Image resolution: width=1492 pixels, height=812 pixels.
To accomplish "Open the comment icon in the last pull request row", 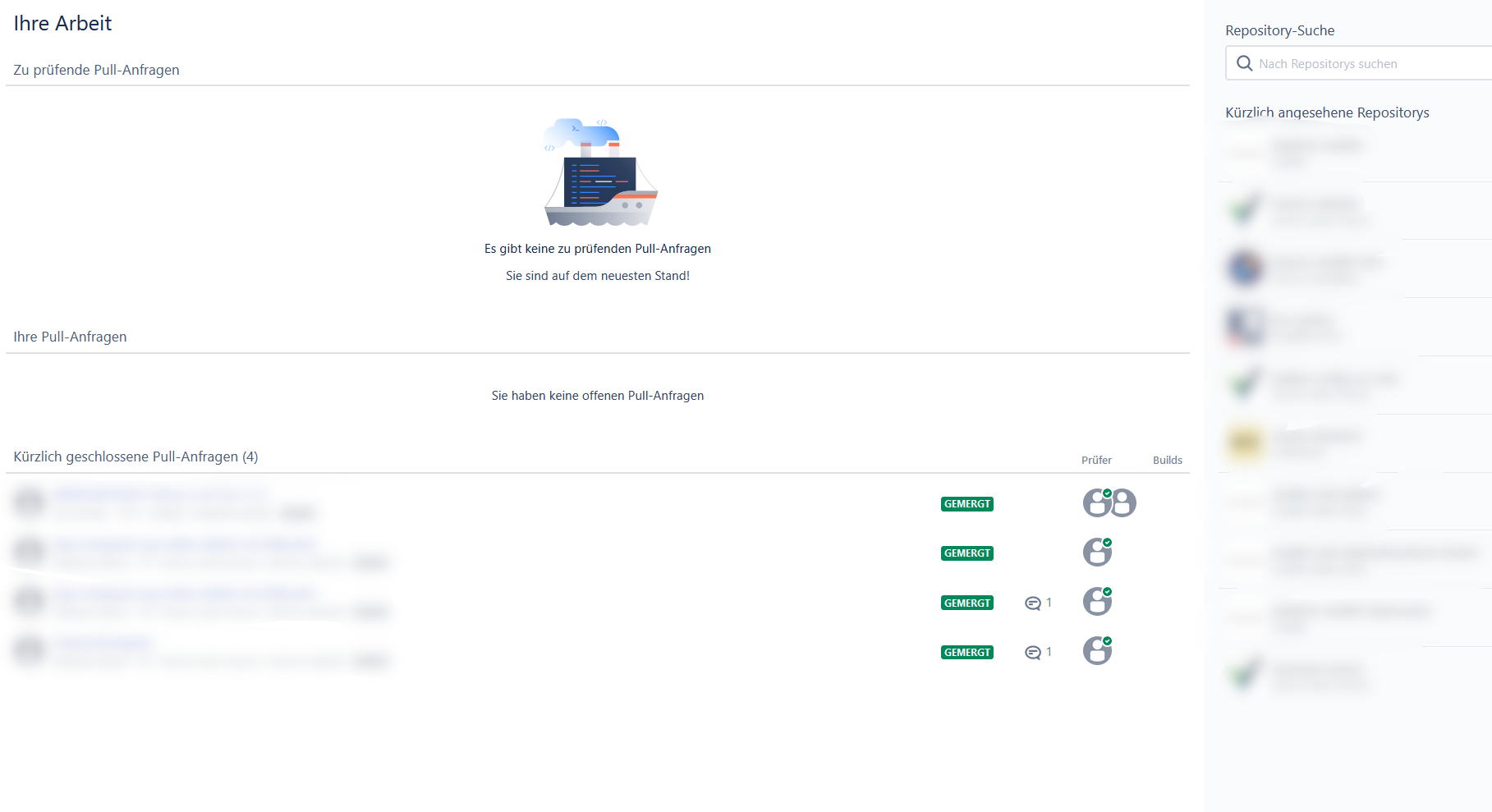I will (1033, 653).
